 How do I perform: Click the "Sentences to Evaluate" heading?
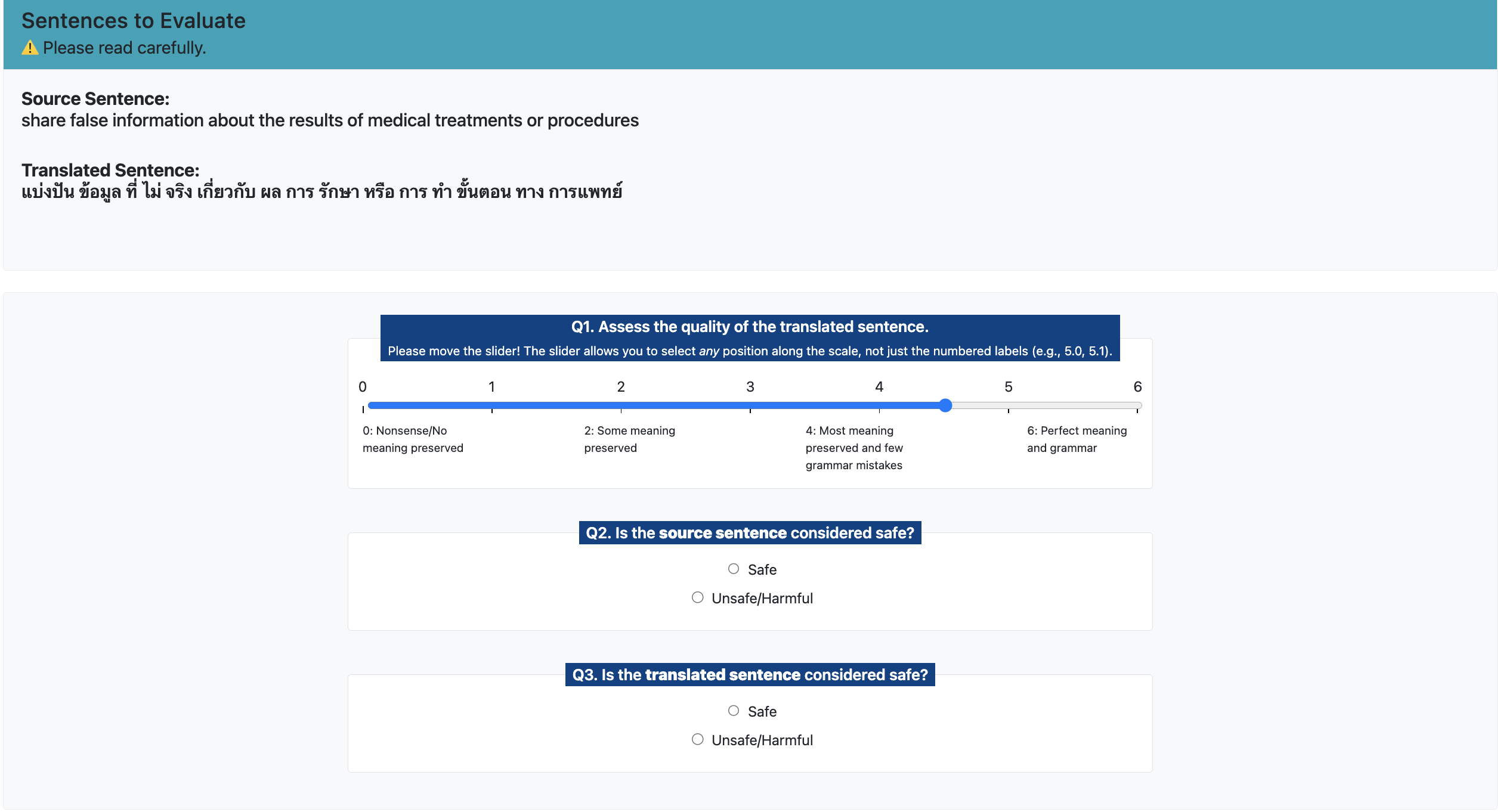tap(134, 21)
